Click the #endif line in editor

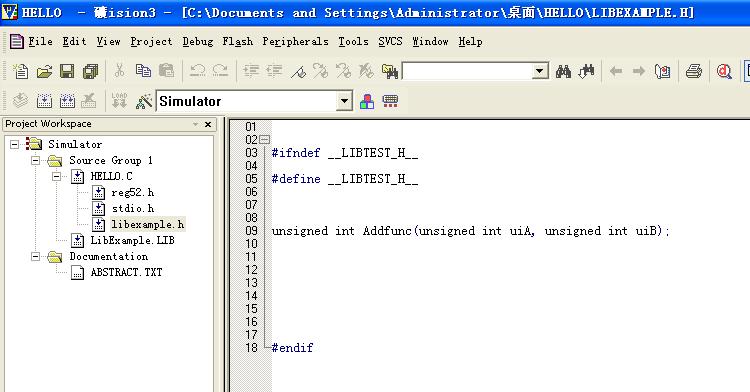pyautogui.click(x=292, y=348)
